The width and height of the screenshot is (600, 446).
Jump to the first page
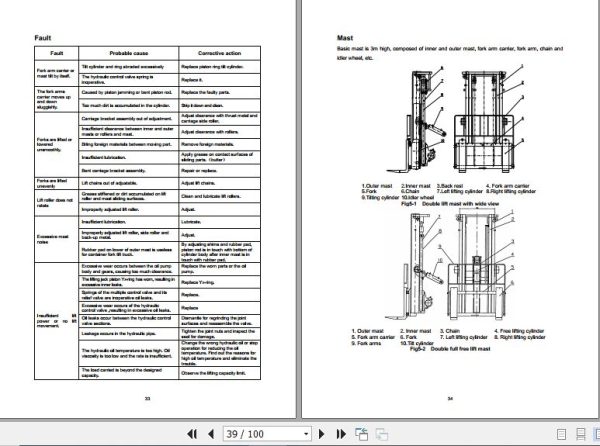click(x=192, y=434)
